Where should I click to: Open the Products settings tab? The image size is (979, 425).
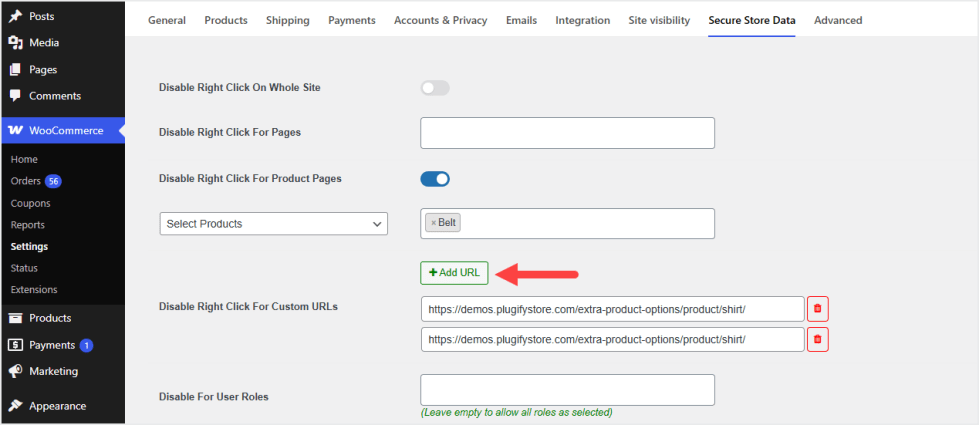point(226,21)
